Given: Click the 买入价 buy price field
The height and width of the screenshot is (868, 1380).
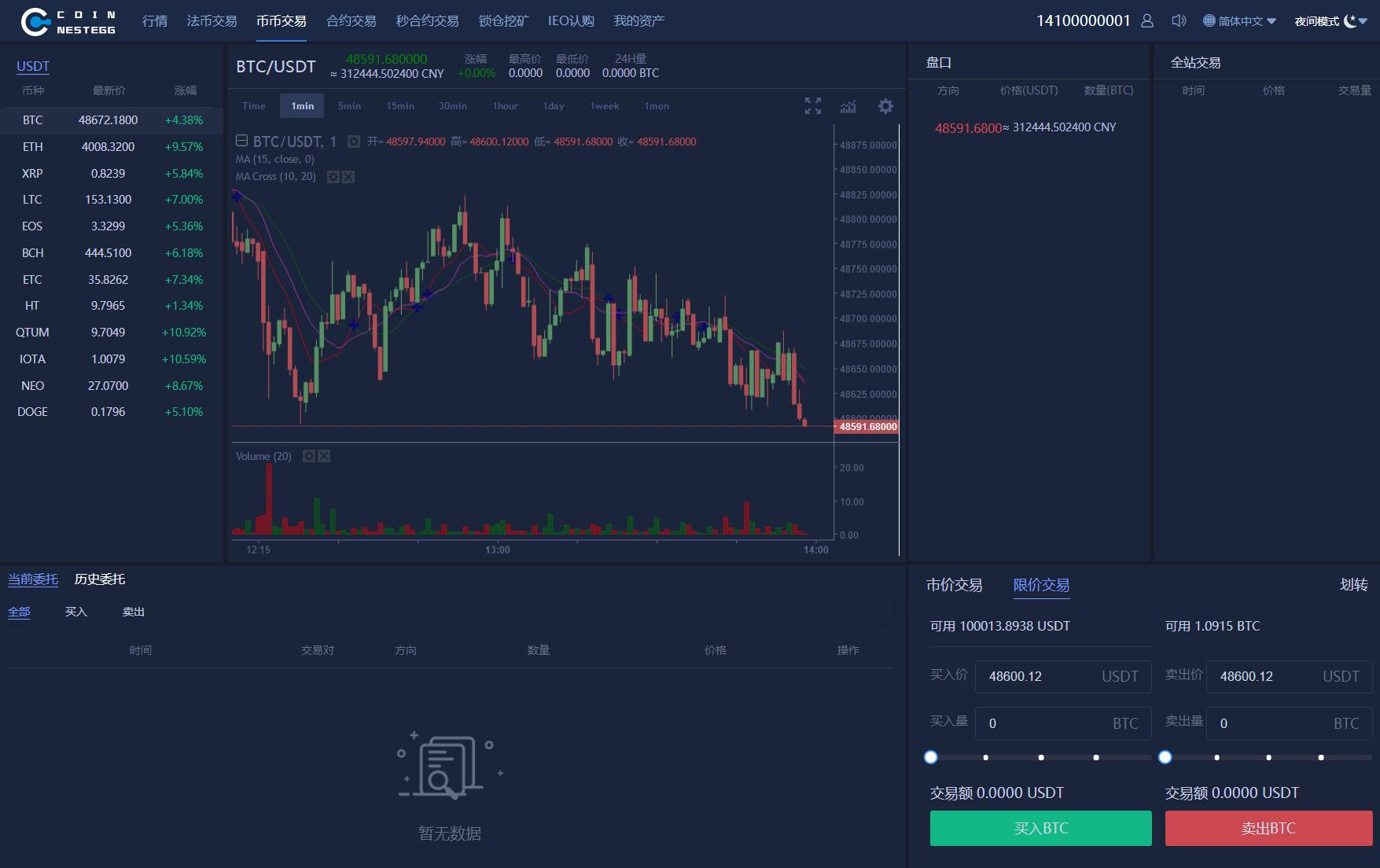Looking at the screenshot, I should pyautogui.click(x=1063, y=676).
